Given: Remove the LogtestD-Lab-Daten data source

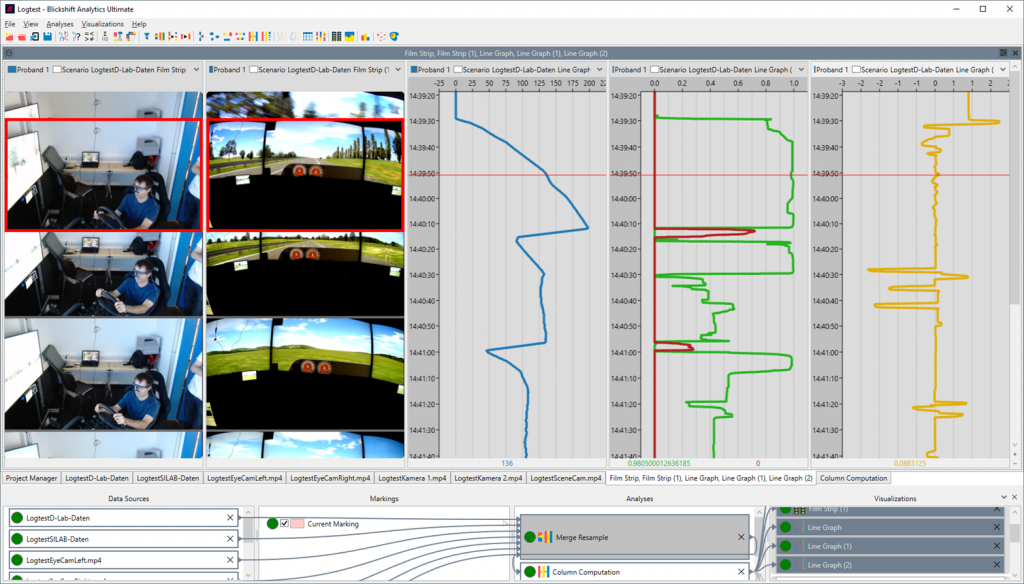Looking at the screenshot, I should 230,517.
